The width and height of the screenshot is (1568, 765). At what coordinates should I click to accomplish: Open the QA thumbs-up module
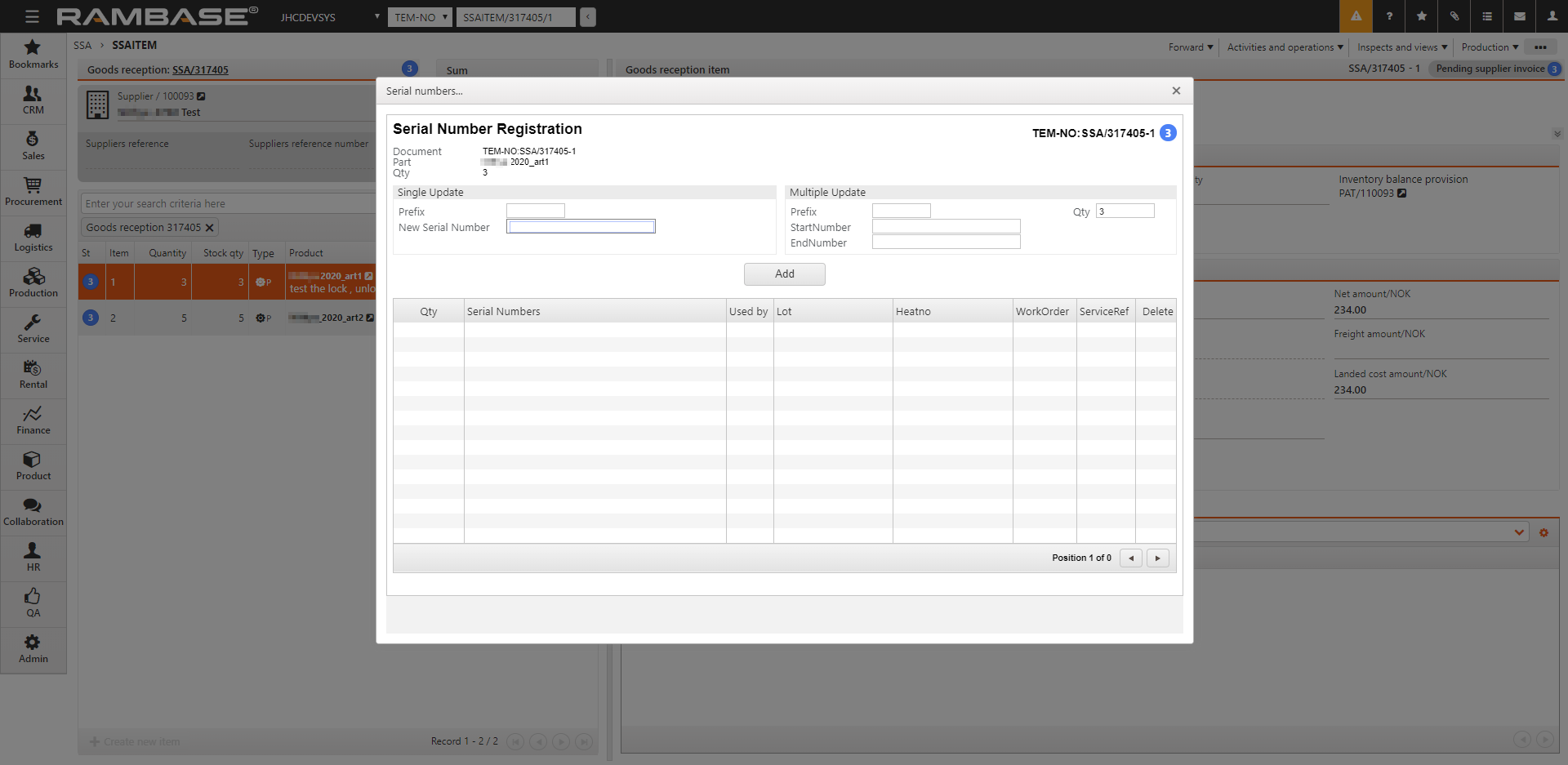coord(33,603)
